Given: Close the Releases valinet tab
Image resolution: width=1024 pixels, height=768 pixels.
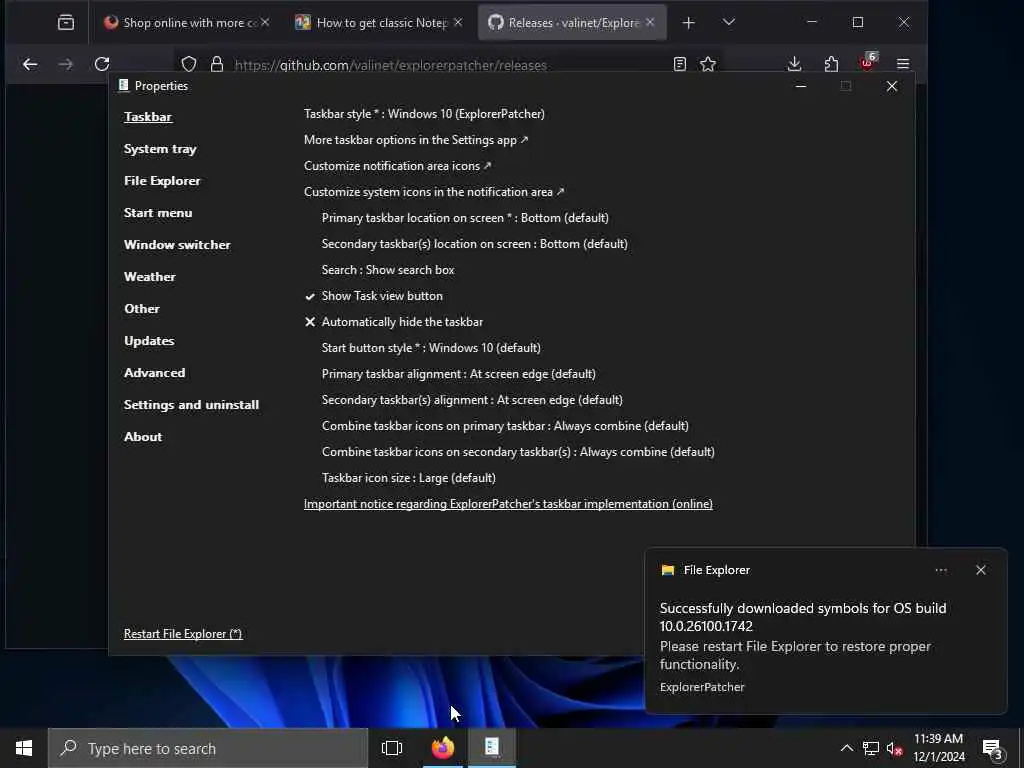Looking at the screenshot, I should (x=650, y=23).
